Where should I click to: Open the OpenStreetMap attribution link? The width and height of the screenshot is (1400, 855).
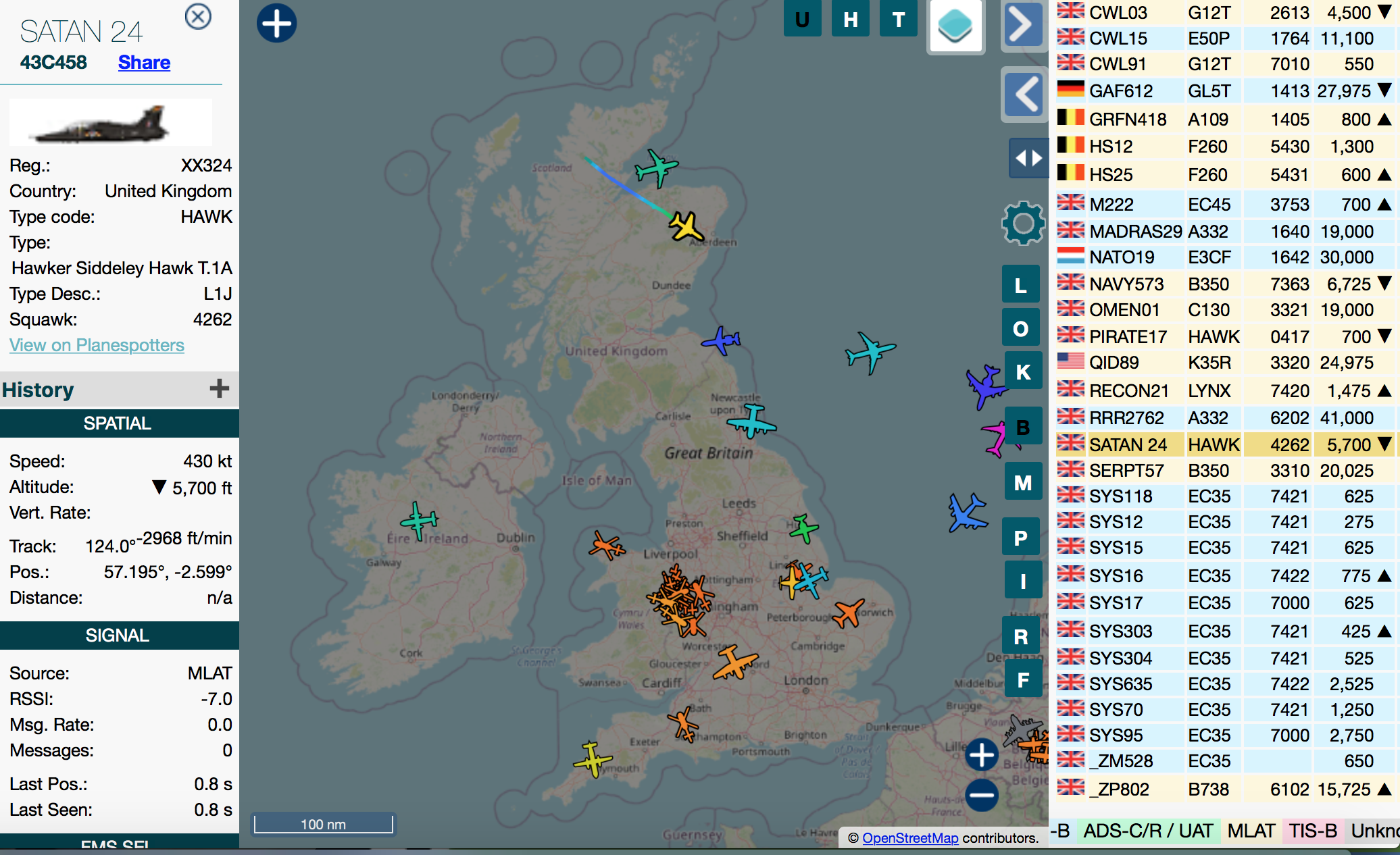[x=910, y=838]
